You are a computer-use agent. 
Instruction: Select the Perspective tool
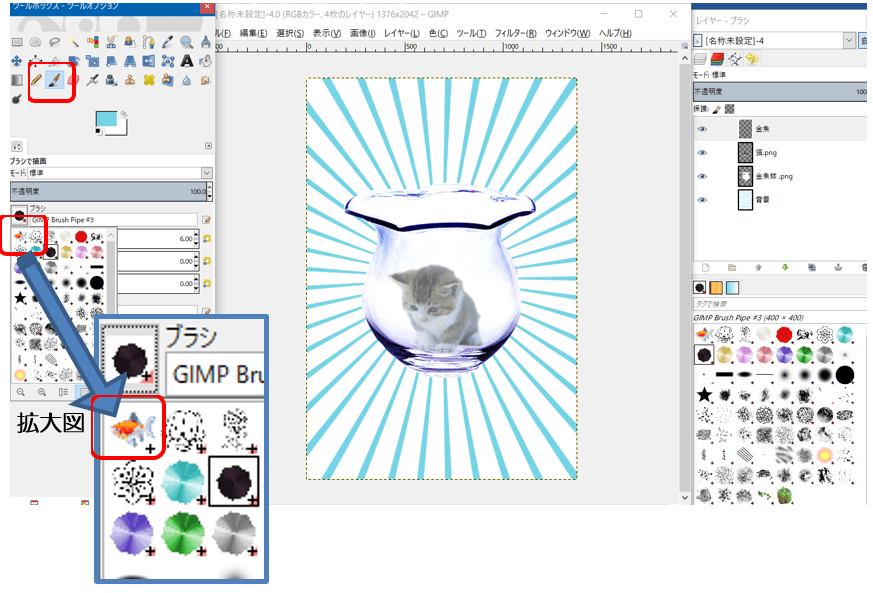[130, 61]
